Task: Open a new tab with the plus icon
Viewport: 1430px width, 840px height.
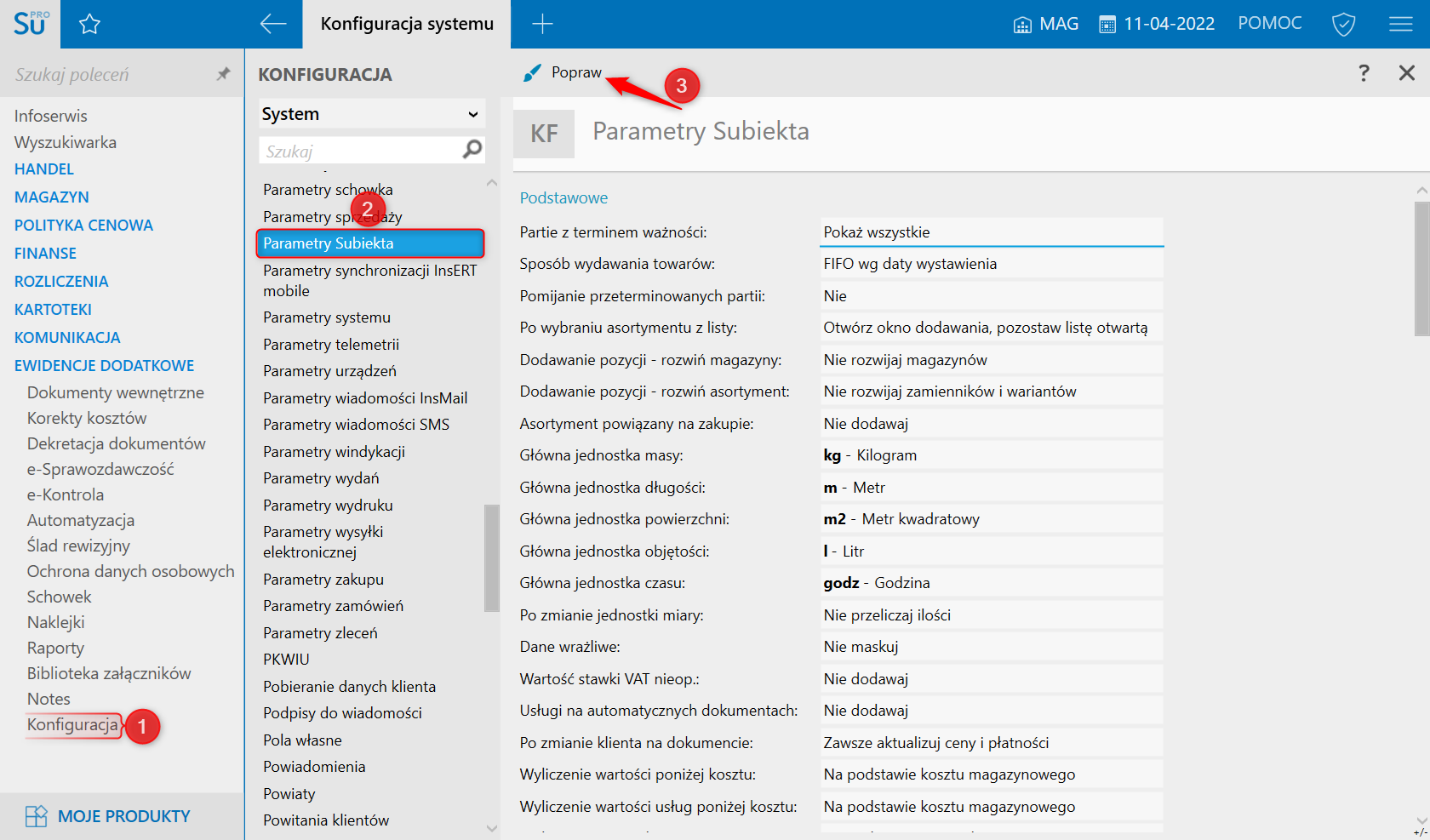Action: coord(542,24)
